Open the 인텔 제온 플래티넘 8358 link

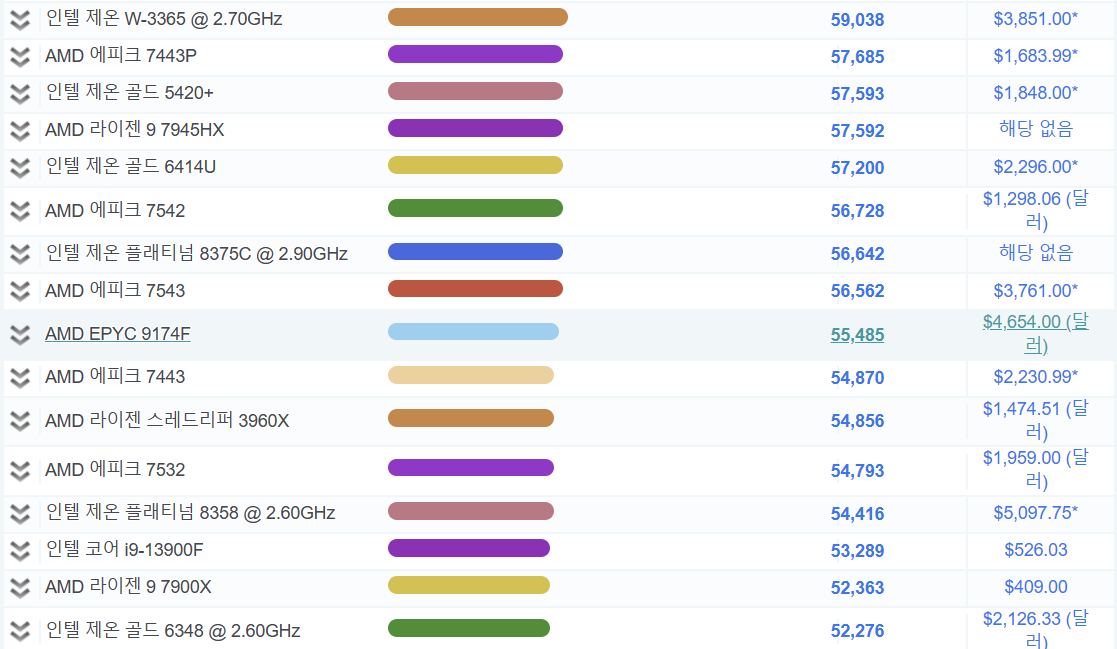tap(190, 512)
